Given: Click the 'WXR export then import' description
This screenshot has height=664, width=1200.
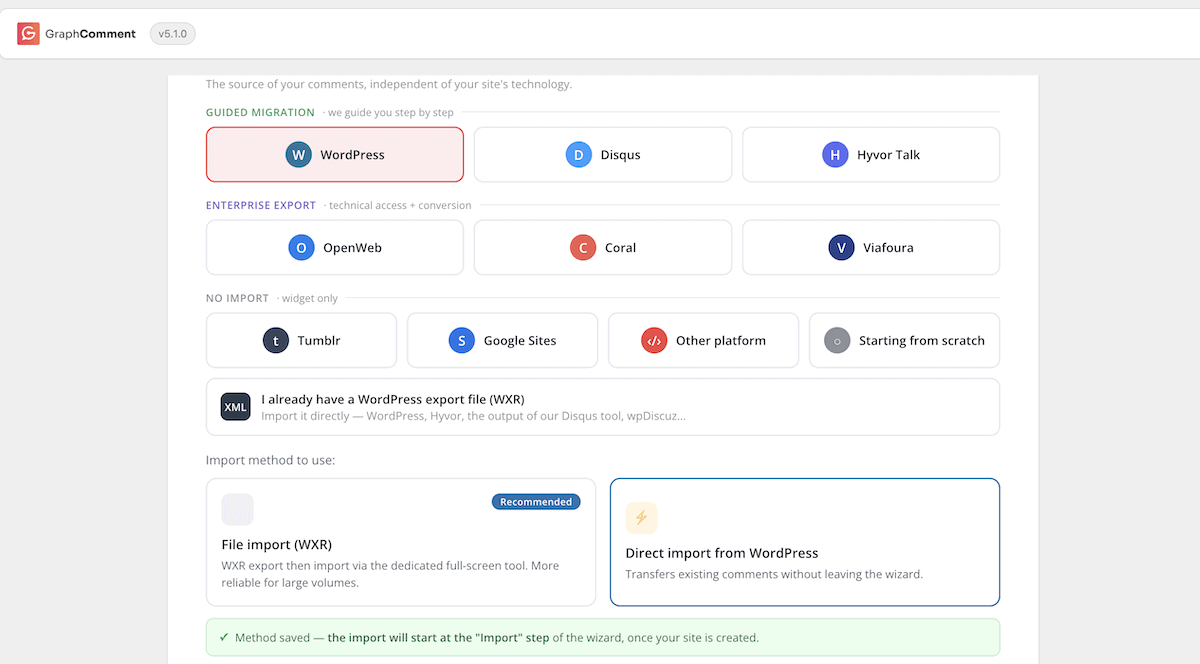Looking at the screenshot, I should pyautogui.click(x=390, y=574).
